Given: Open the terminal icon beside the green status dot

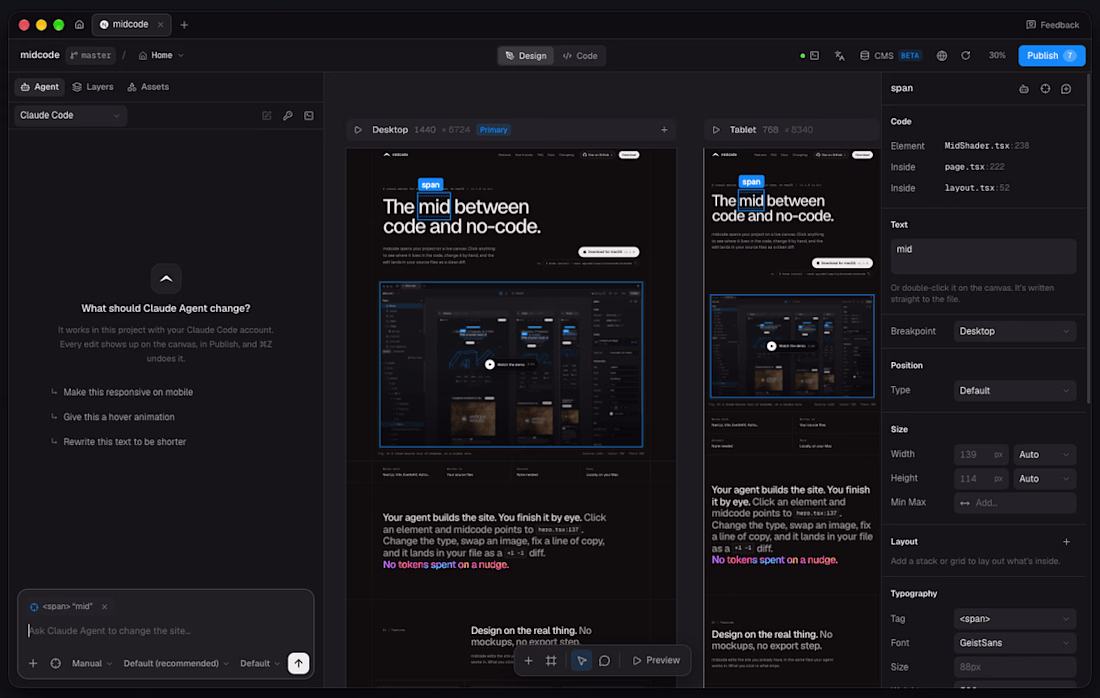Looking at the screenshot, I should 814,55.
